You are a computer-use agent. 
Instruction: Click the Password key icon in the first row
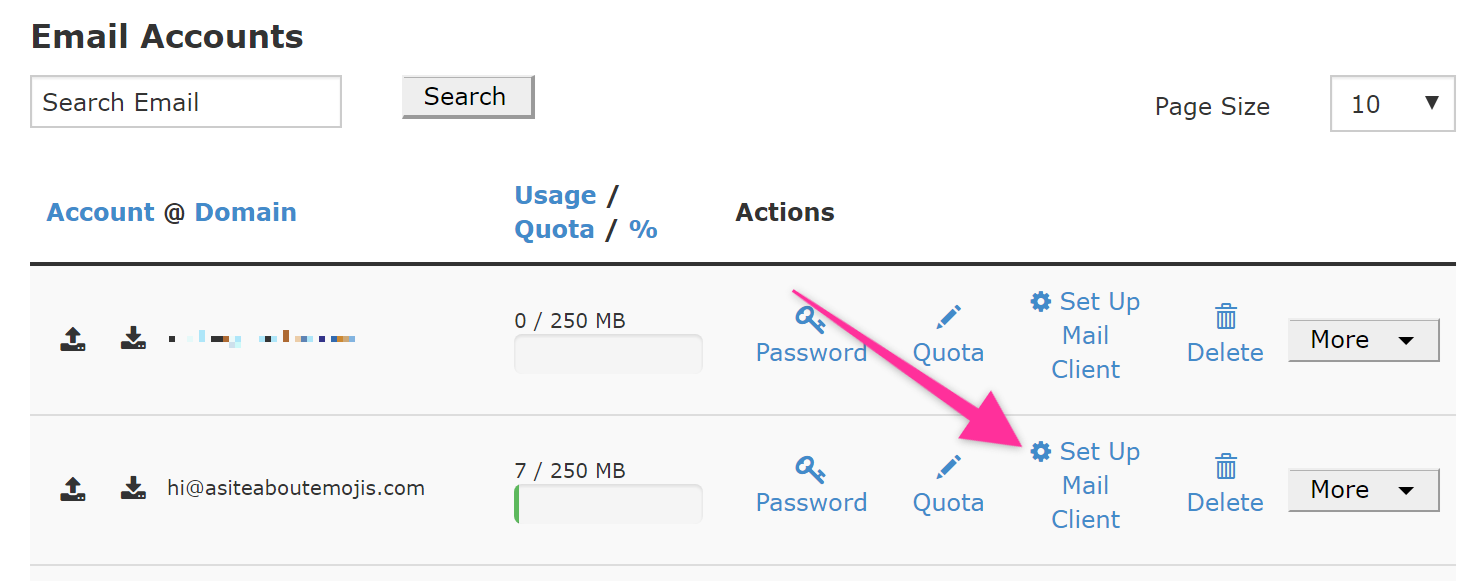(x=810, y=318)
